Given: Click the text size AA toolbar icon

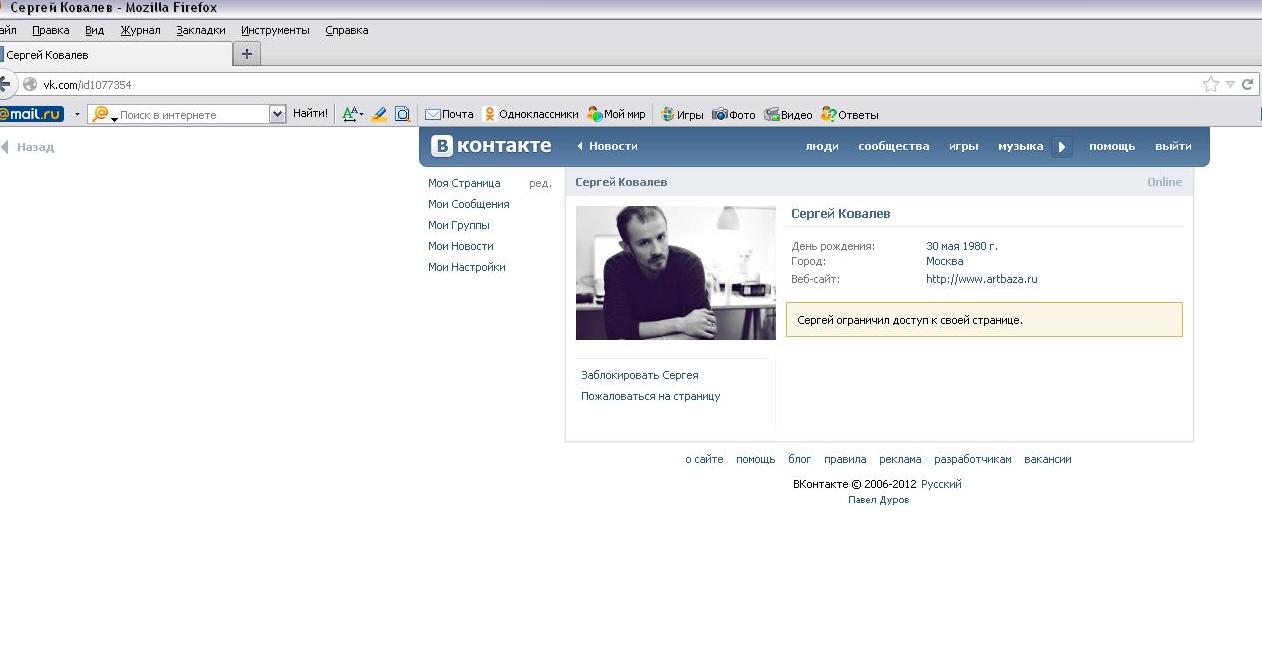Looking at the screenshot, I should point(351,114).
